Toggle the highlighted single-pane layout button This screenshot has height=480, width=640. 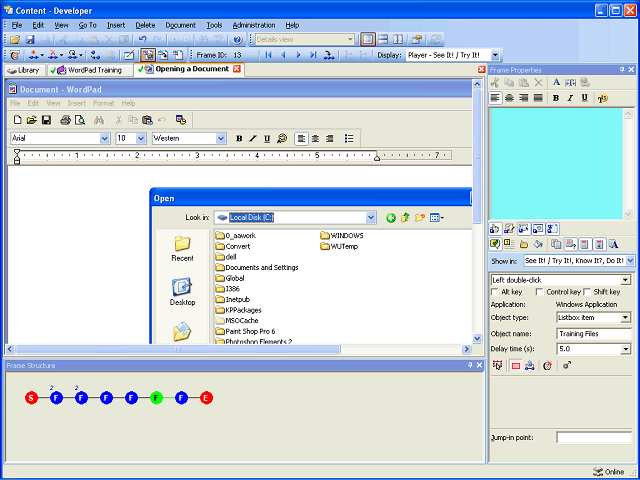[368, 40]
